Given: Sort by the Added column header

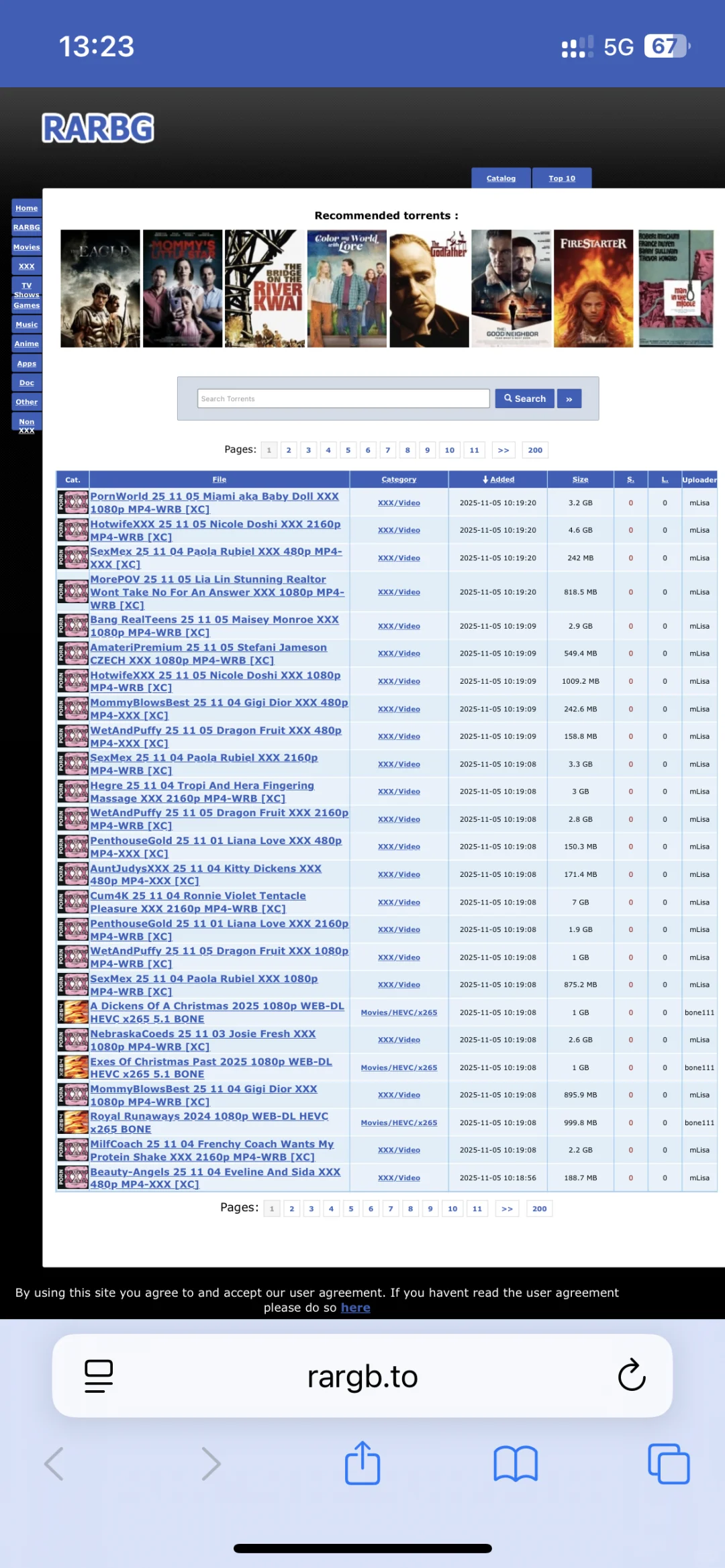Looking at the screenshot, I should 498,479.
